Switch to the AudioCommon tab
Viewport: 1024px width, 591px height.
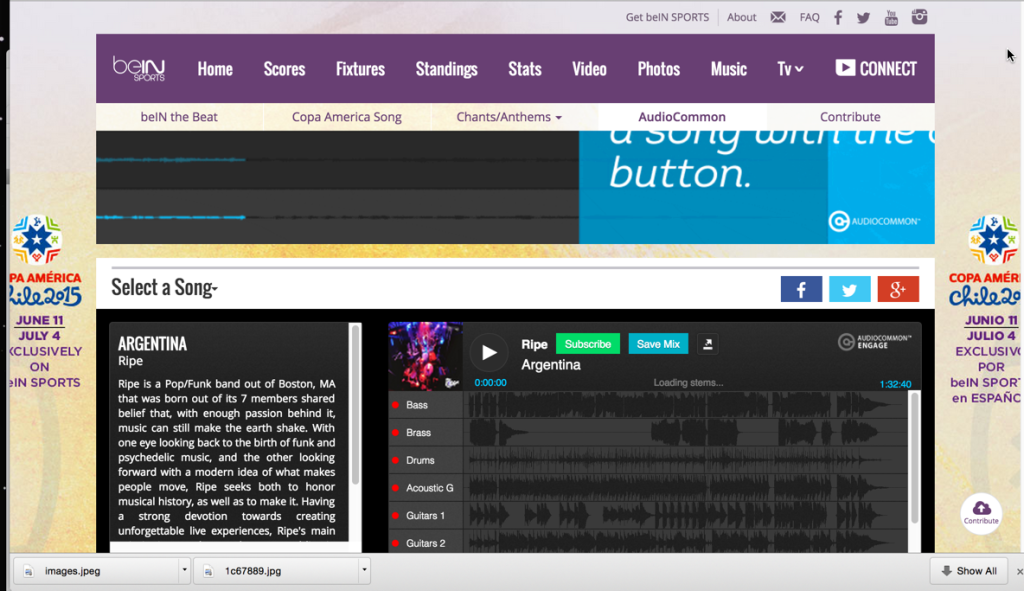pyautogui.click(x=682, y=117)
